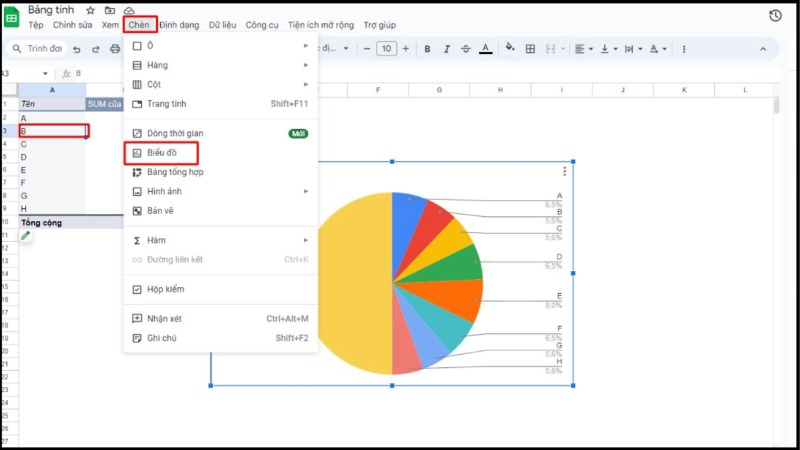
Task: Expand the Cột submenu
Action: click(x=220, y=85)
